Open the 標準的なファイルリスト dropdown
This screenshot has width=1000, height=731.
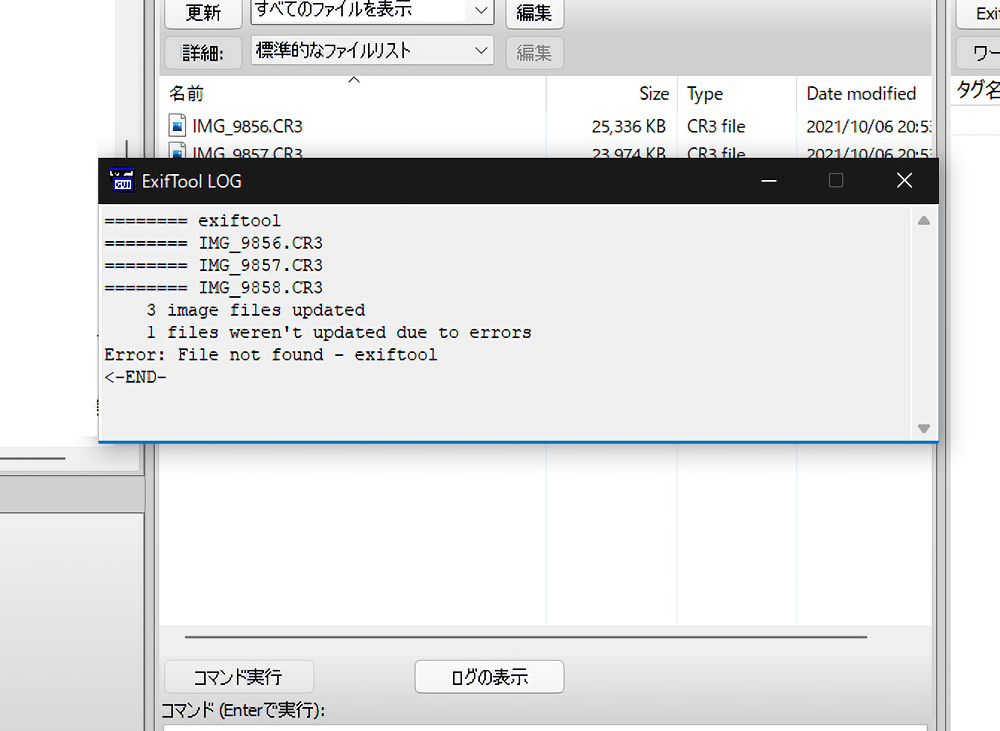[370, 49]
